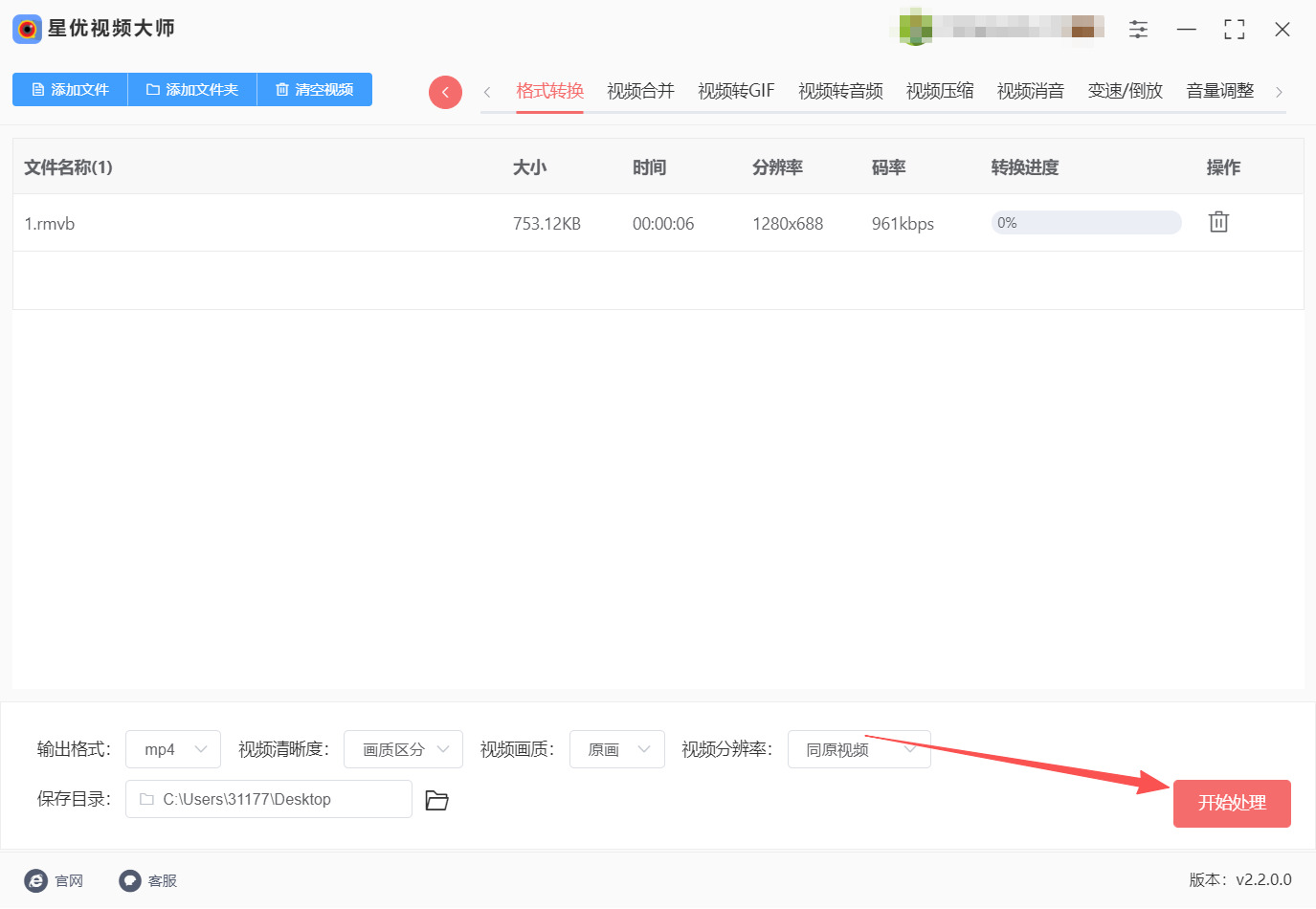Select the 视频转GIF tab

735,90
